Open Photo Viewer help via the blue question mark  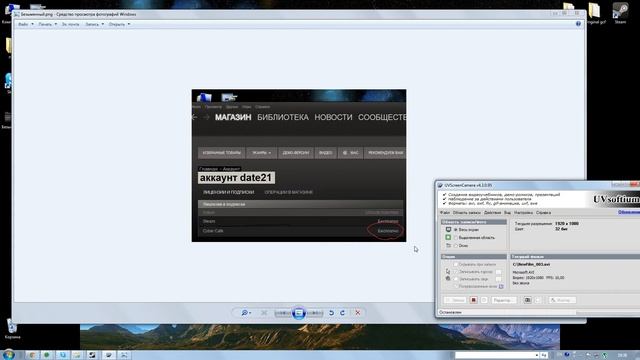click(x=578, y=24)
